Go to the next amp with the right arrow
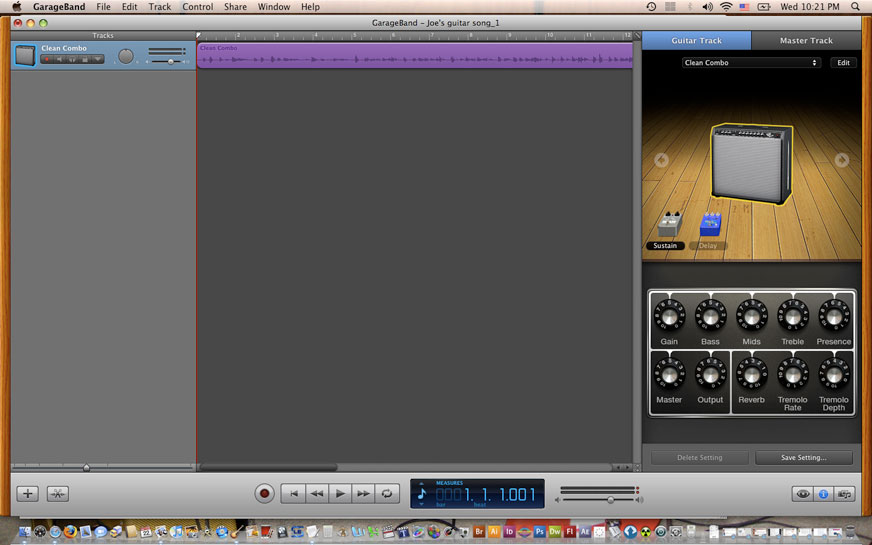Image resolution: width=872 pixels, height=545 pixels. pyautogui.click(x=841, y=160)
